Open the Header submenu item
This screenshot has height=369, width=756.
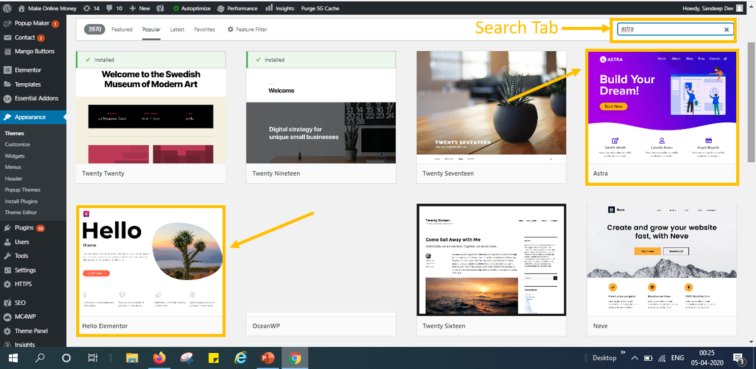pos(14,178)
